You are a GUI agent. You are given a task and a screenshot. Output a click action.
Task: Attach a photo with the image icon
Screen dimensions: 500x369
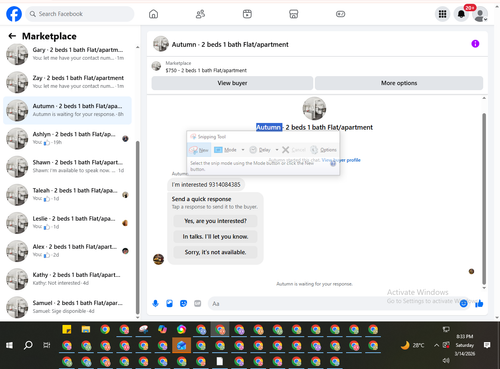[169, 303]
